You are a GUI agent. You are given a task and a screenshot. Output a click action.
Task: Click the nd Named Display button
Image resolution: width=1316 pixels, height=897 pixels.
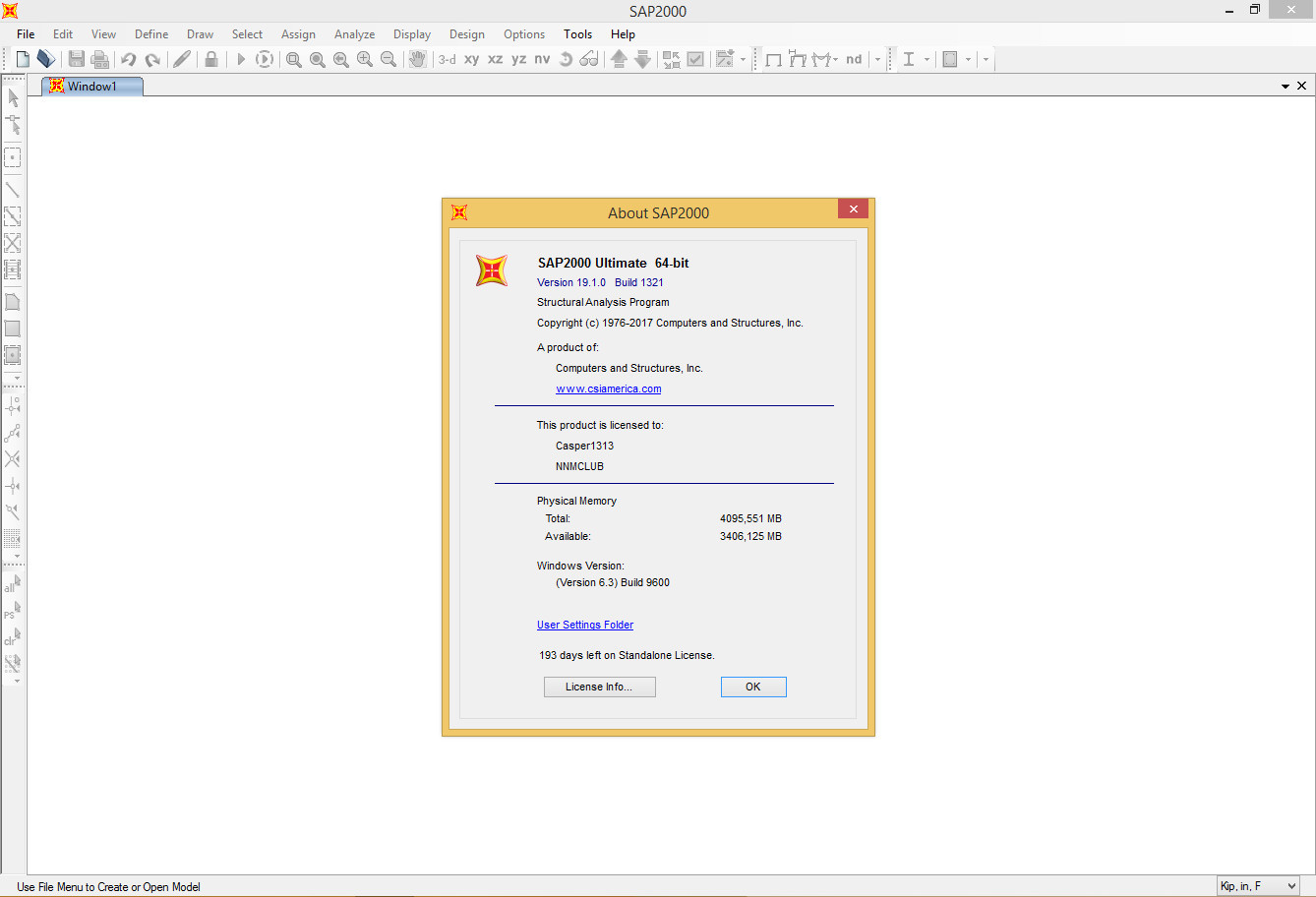click(854, 59)
